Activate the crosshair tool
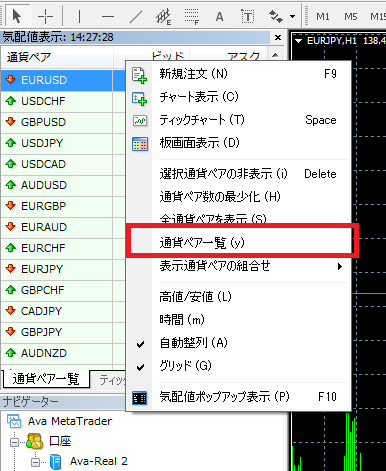Viewport: 386px width, 471px height. click(x=46, y=16)
